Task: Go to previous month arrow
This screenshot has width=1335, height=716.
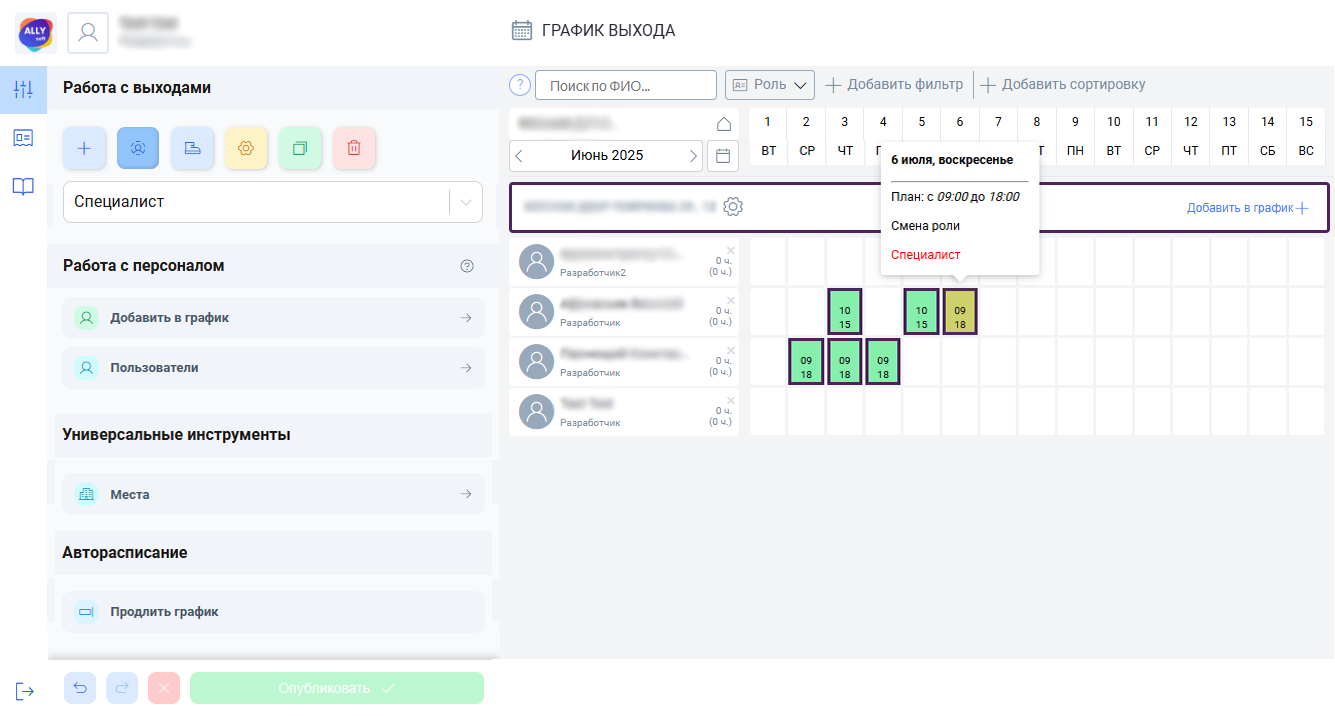Action: click(x=519, y=156)
